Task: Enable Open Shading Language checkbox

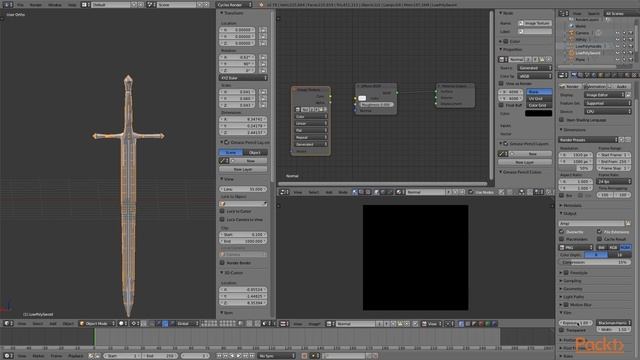Action: click(x=562, y=120)
